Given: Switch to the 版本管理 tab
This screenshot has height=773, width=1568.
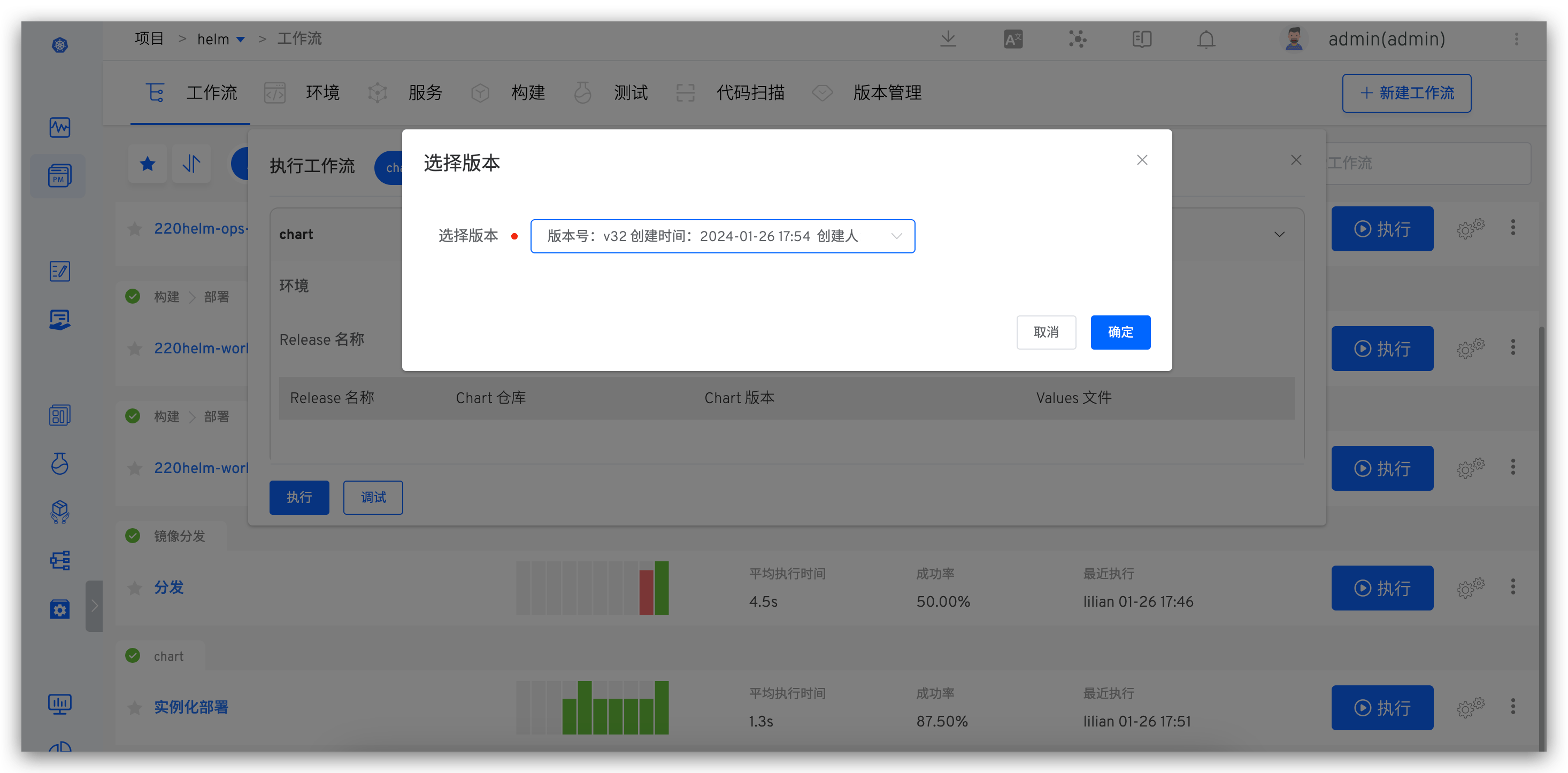Looking at the screenshot, I should tap(886, 93).
